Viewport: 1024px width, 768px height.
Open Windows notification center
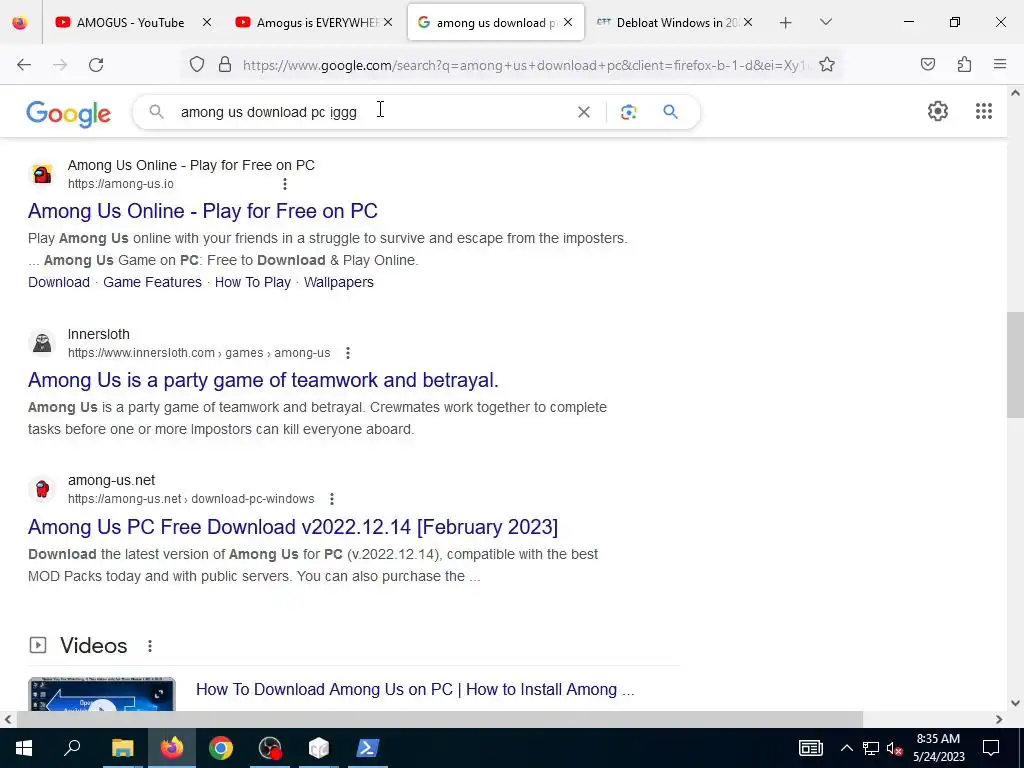(991, 748)
